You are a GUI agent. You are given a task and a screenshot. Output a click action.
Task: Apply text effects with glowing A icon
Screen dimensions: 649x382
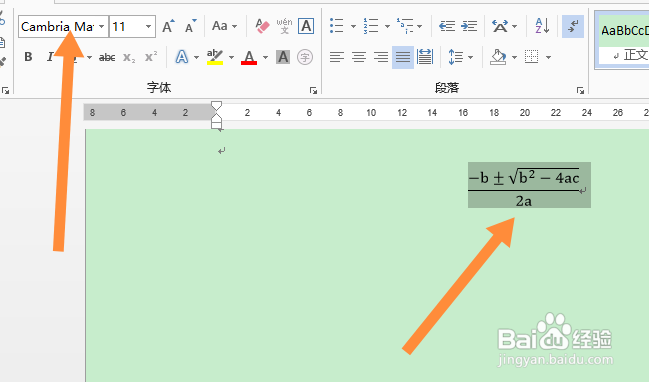pos(182,57)
